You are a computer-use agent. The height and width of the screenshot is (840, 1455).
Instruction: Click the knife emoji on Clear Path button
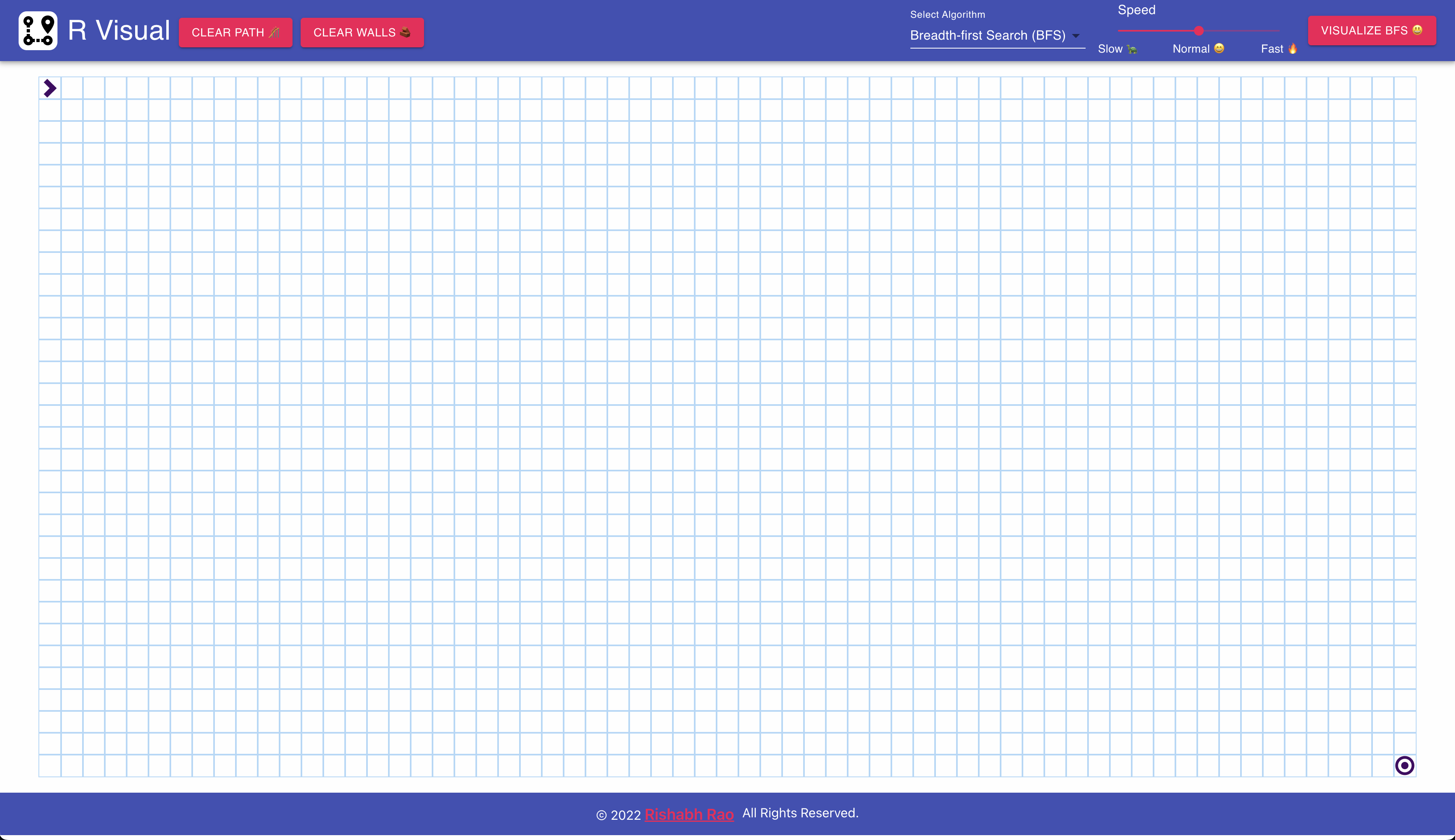(x=274, y=33)
